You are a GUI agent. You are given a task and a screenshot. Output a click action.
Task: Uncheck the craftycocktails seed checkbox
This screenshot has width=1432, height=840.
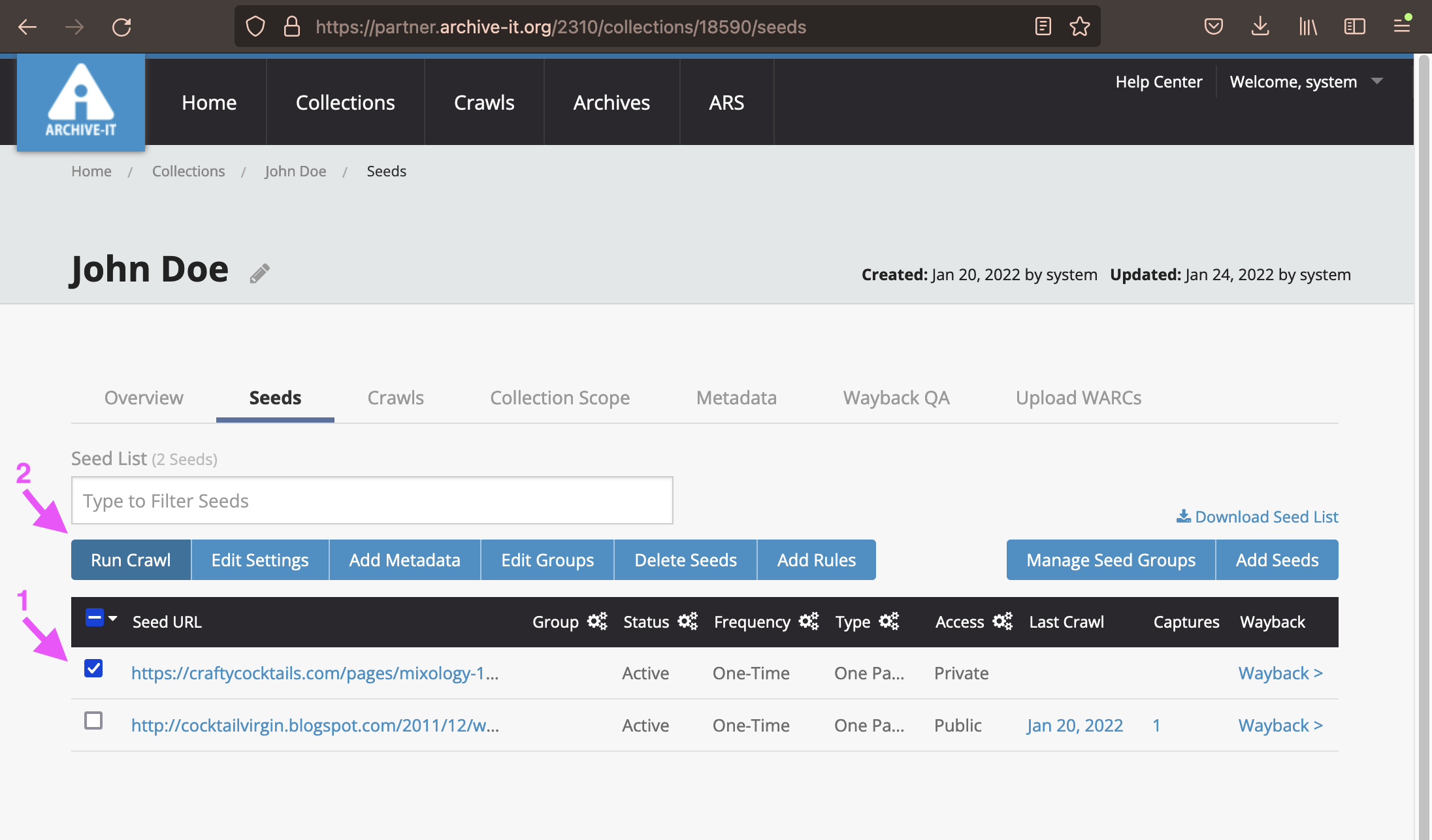[93, 668]
